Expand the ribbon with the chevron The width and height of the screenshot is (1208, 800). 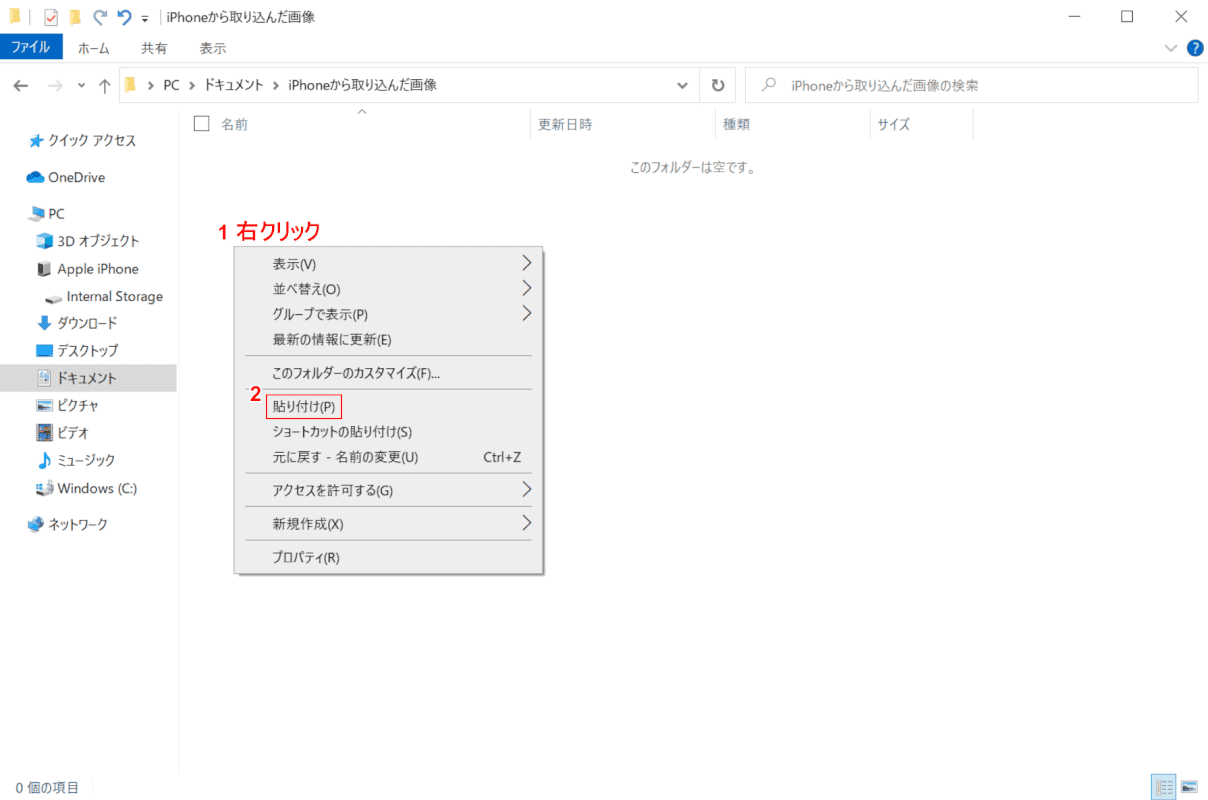tap(1171, 47)
